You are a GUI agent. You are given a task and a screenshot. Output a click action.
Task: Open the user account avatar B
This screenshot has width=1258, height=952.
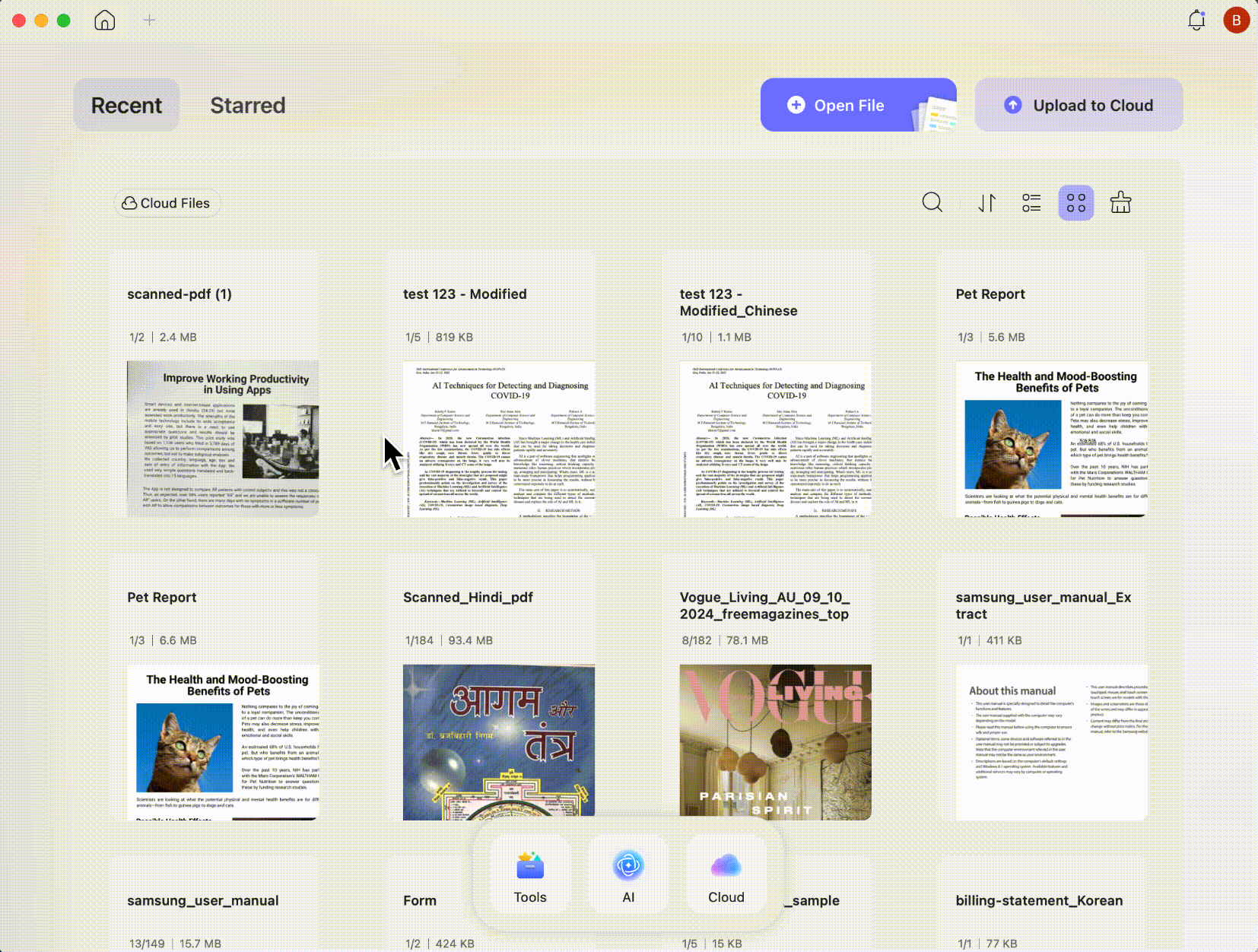(x=1236, y=21)
